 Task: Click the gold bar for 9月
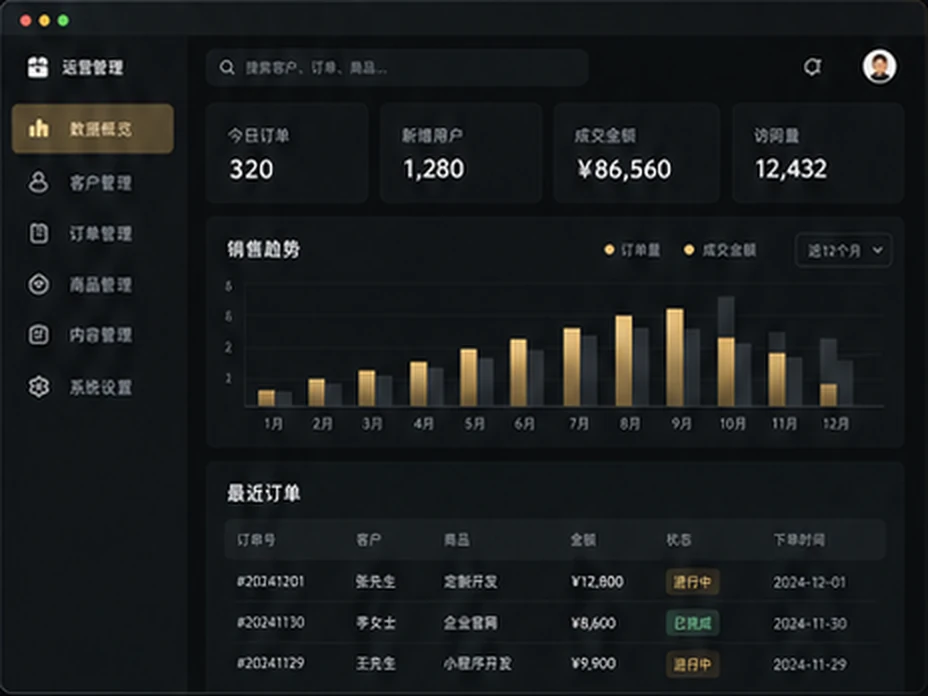[675, 357]
